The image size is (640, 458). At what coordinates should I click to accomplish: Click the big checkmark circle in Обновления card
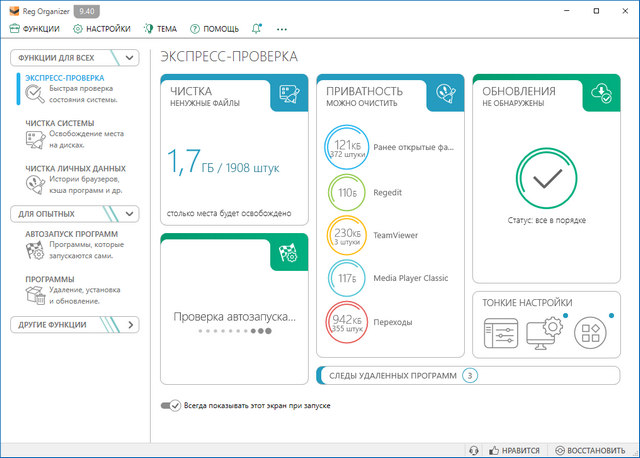point(546,178)
